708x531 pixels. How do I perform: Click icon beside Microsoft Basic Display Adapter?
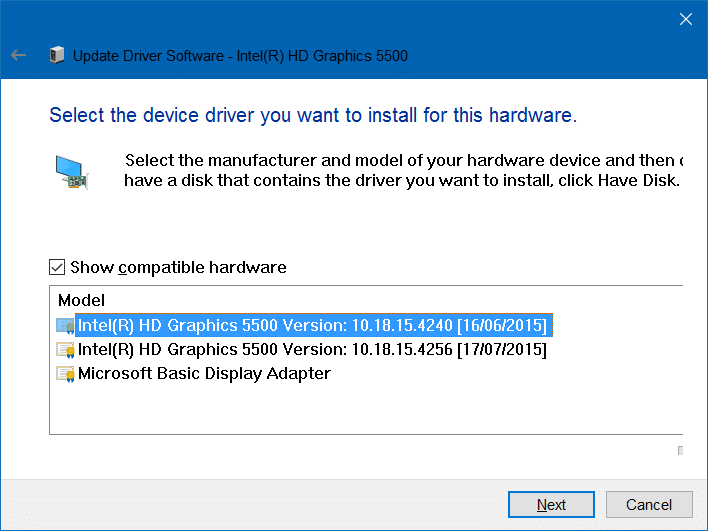pos(65,373)
